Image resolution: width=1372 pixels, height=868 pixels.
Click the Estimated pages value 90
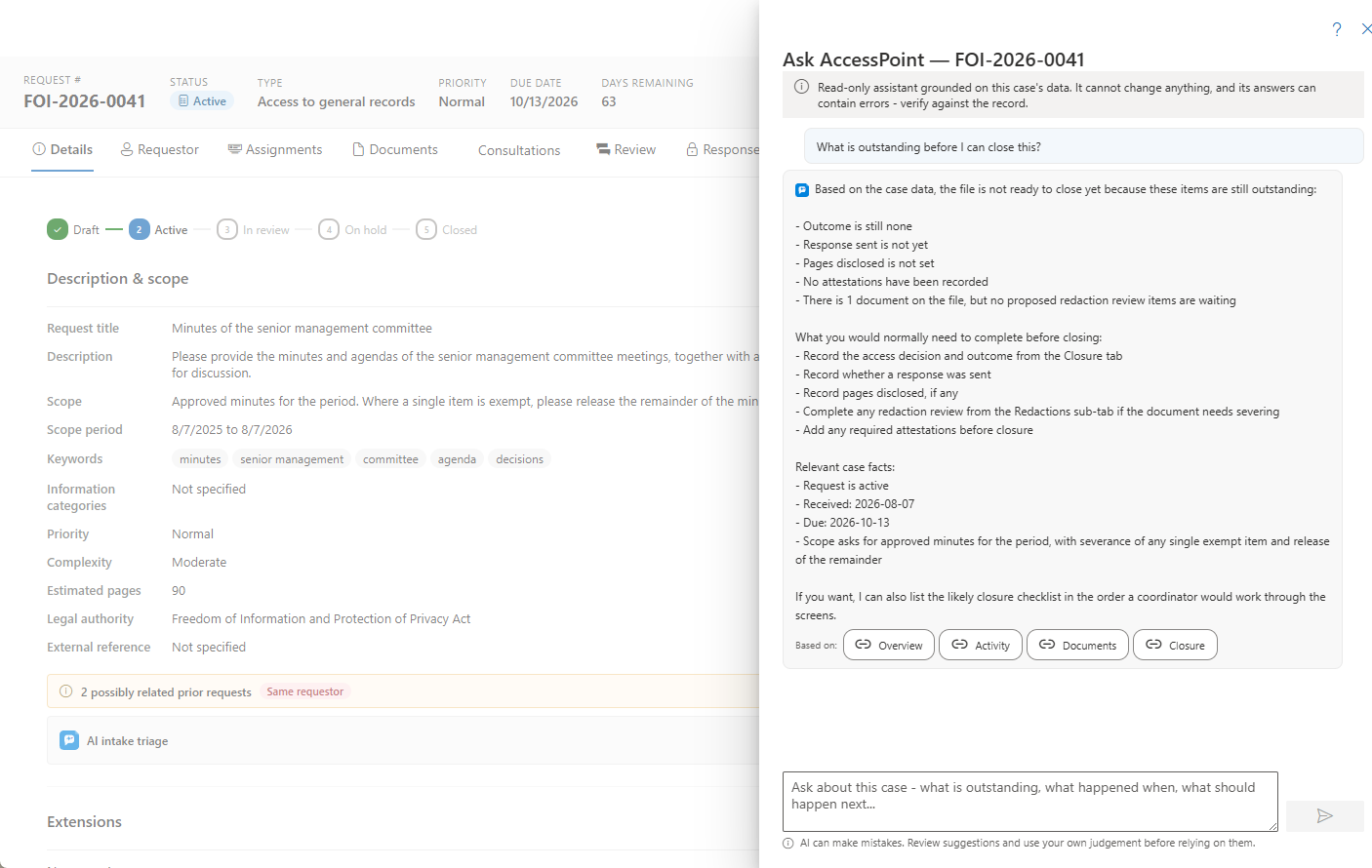point(179,591)
